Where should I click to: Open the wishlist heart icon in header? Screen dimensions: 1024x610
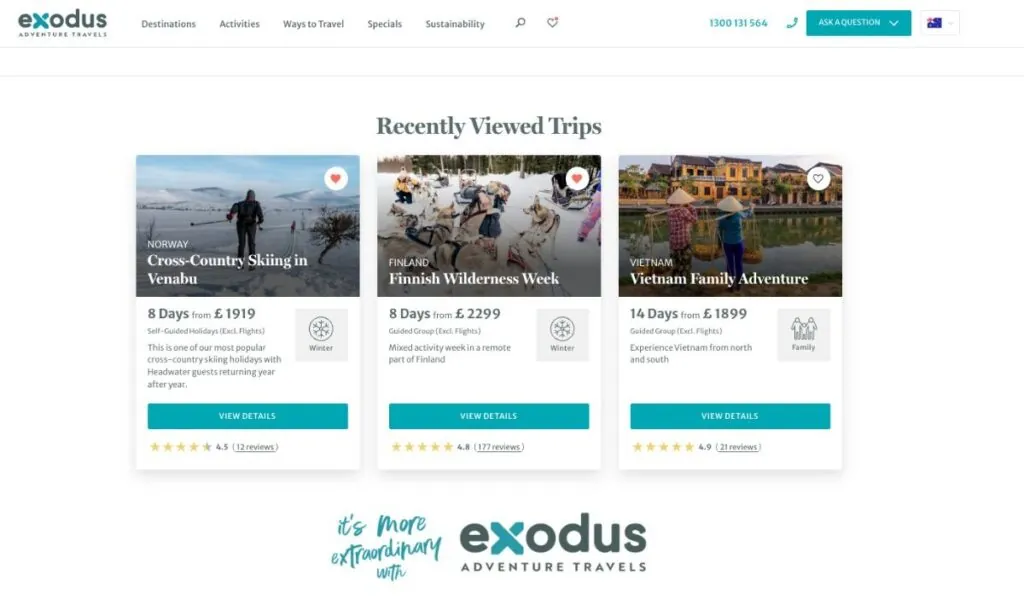pyautogui.click(x=552, y=23)
